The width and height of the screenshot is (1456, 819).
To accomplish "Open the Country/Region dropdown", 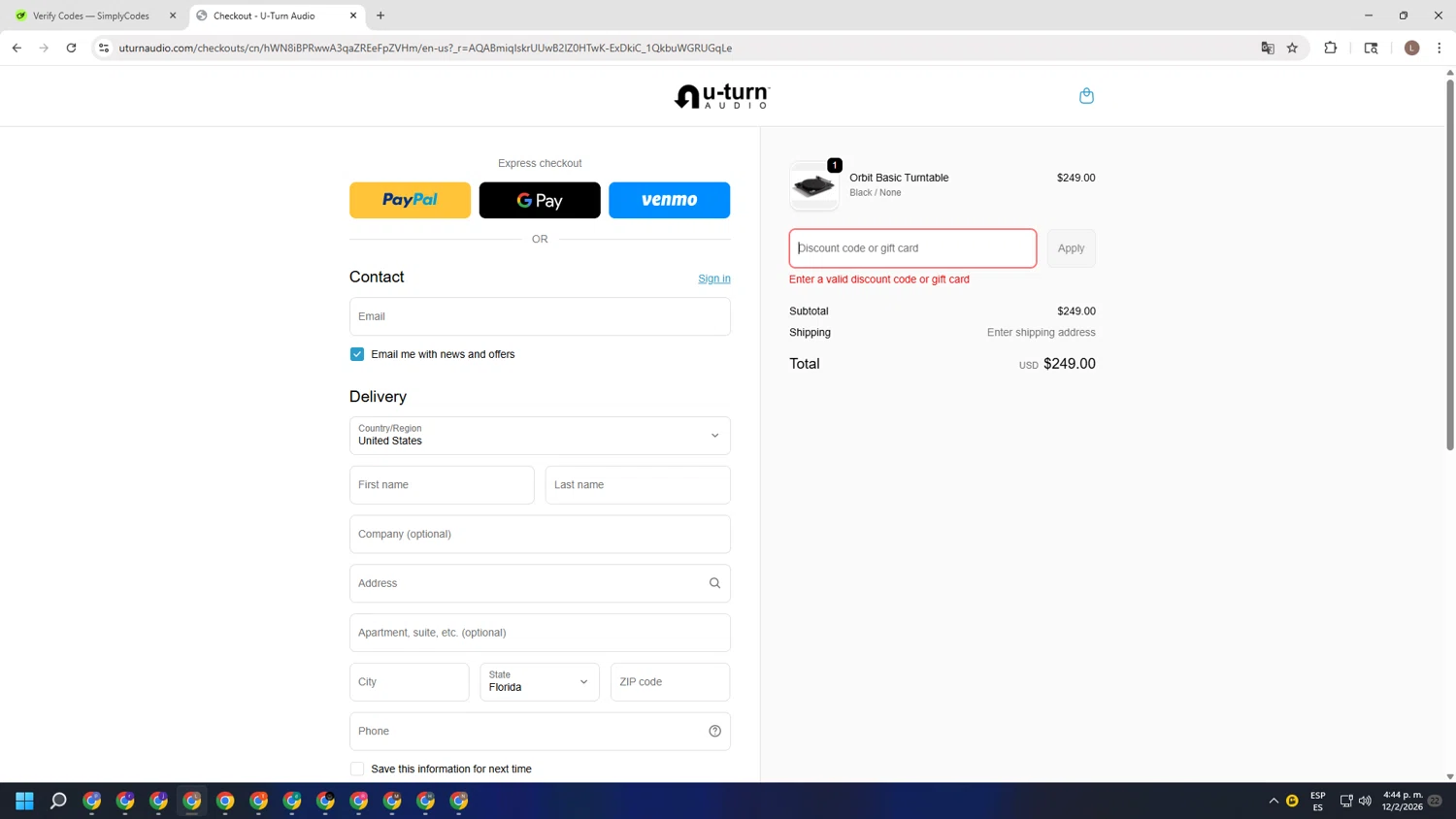I will coord(540,436).
